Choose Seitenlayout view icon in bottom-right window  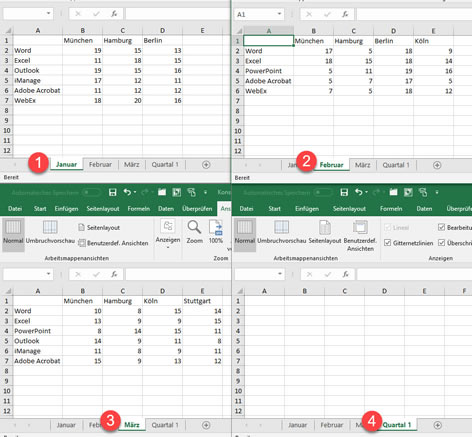pos(325,232)
